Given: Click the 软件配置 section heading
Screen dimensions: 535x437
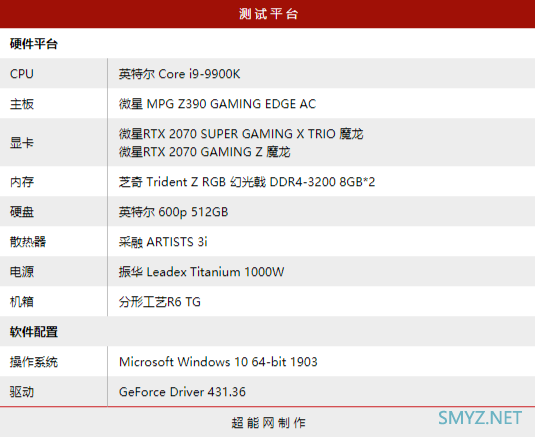Looking at the screenshot, I should pos(33,332).
